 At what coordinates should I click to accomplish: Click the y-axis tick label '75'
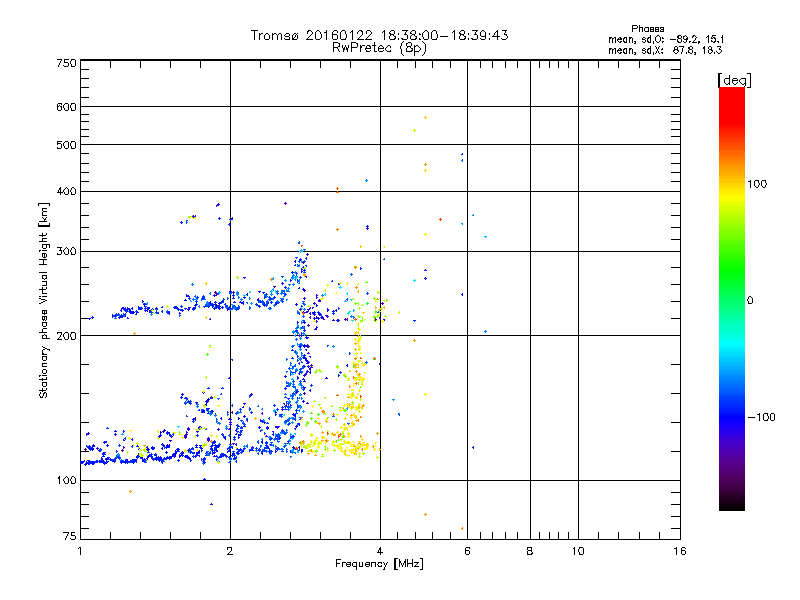(x=69, y=536)
